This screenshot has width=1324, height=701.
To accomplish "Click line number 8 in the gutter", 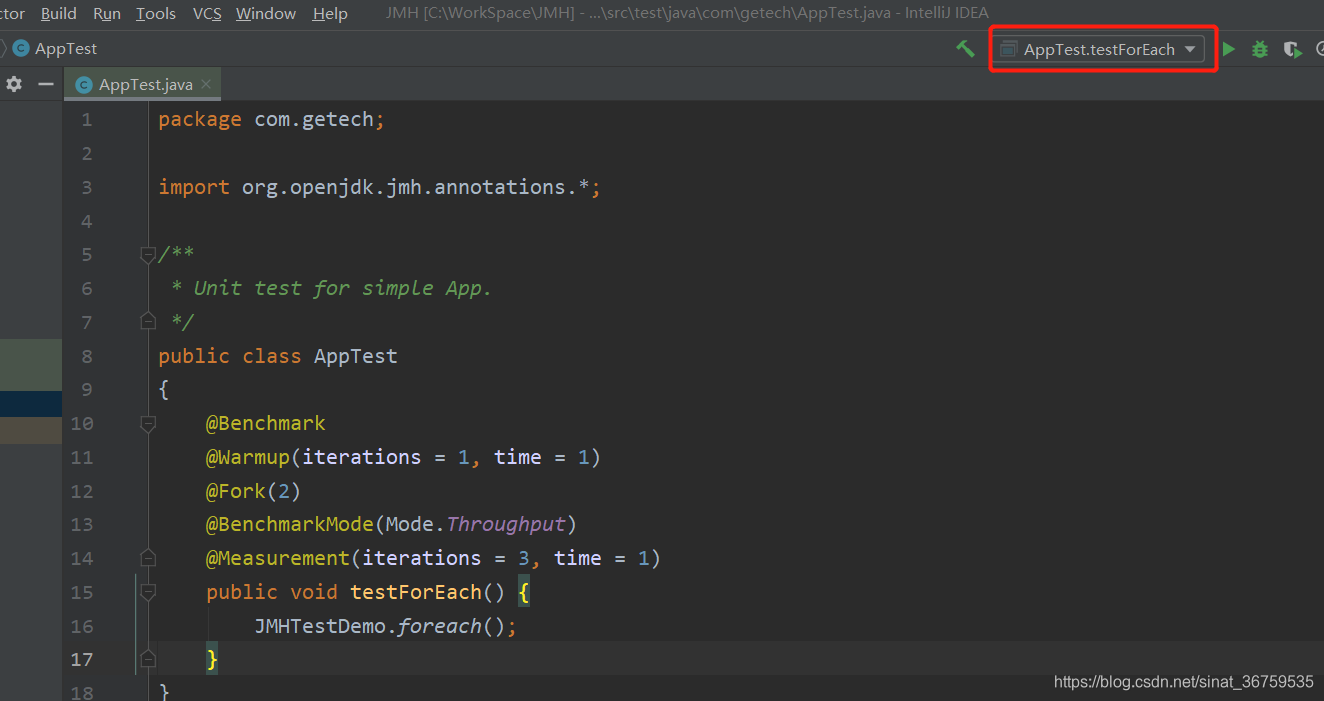I will coord(87,356).
